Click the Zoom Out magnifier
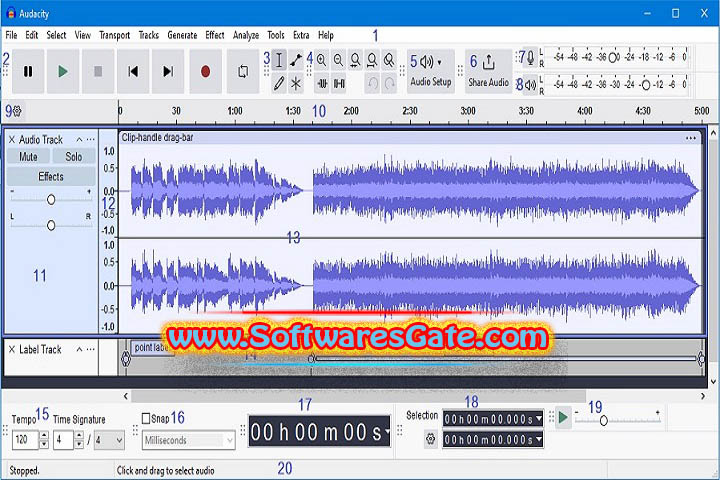 (x=338, y=60)
